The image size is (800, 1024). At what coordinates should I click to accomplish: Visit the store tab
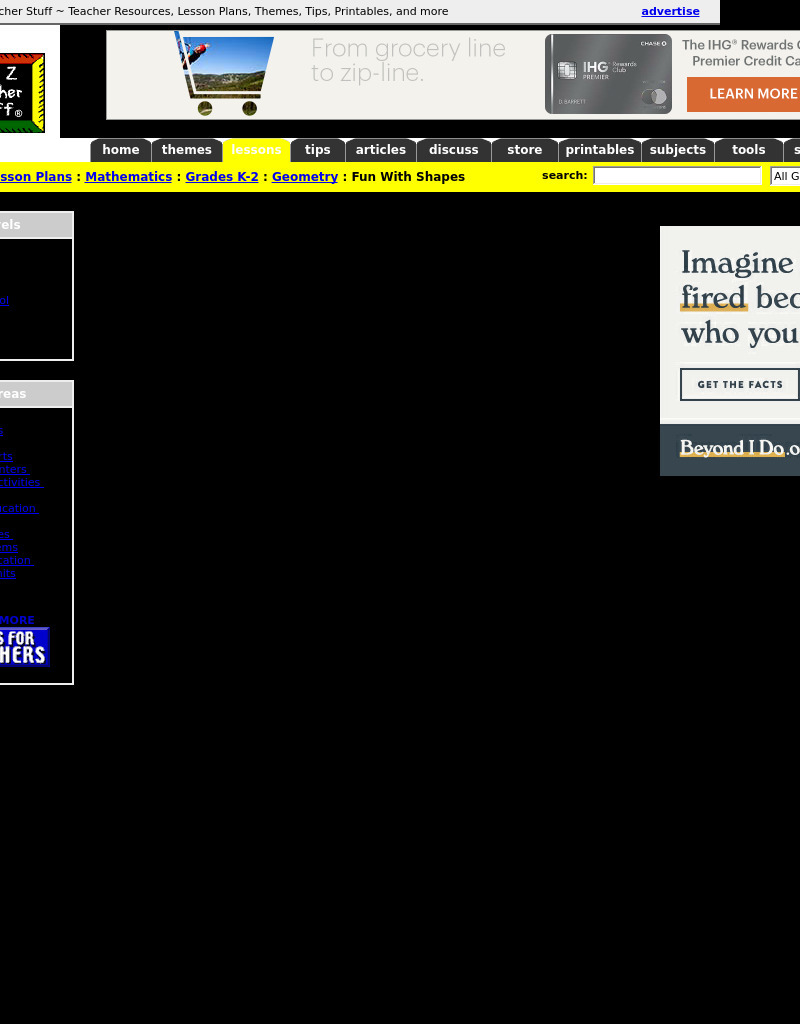tap(525, 150)
